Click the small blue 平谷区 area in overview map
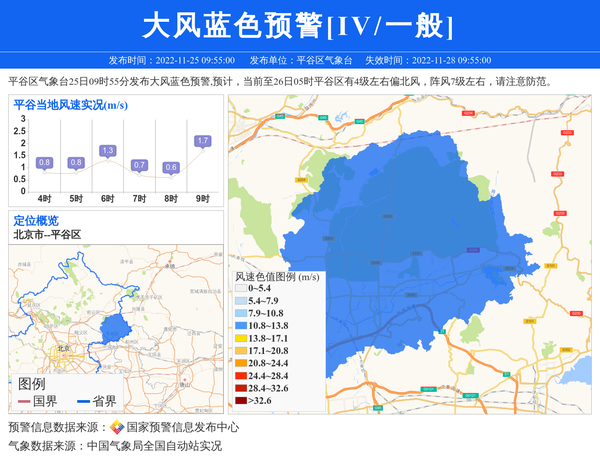Image resolution: width=600 pixels, height=471 pixels. 117,327
